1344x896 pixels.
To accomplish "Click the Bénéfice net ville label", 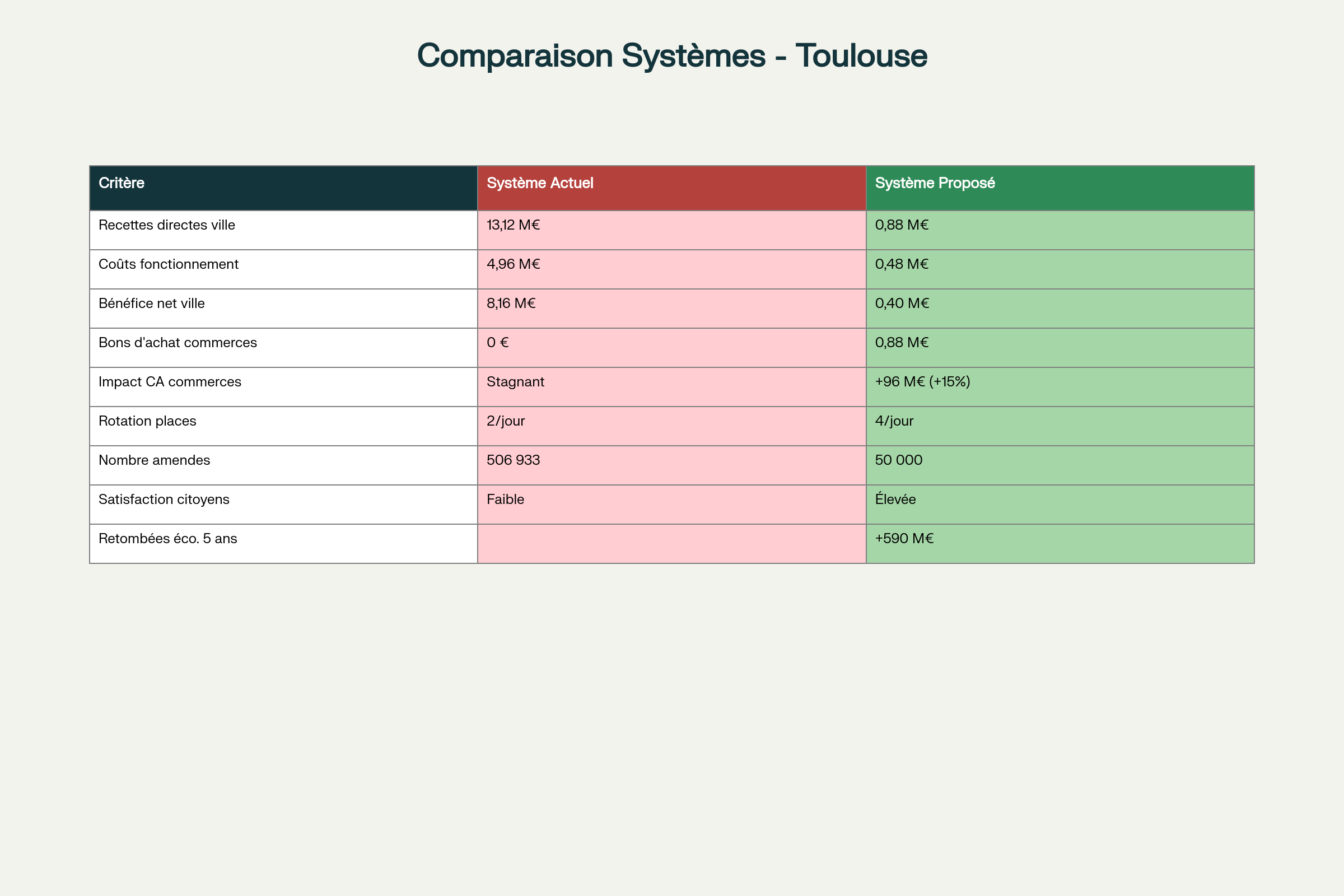I will tap(151, 304).
